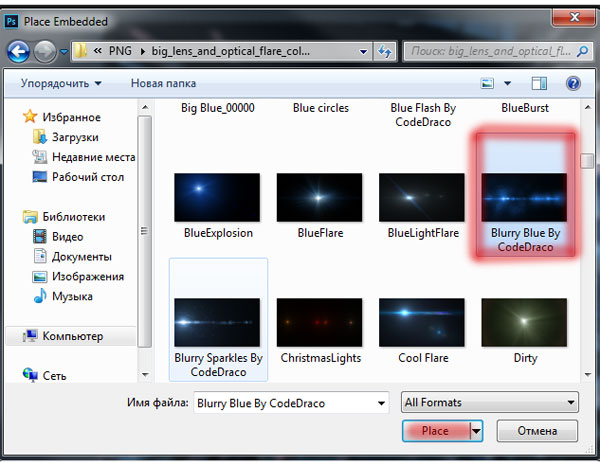
Task: Open view options dropdown arrow
Action: pos(507,83)
